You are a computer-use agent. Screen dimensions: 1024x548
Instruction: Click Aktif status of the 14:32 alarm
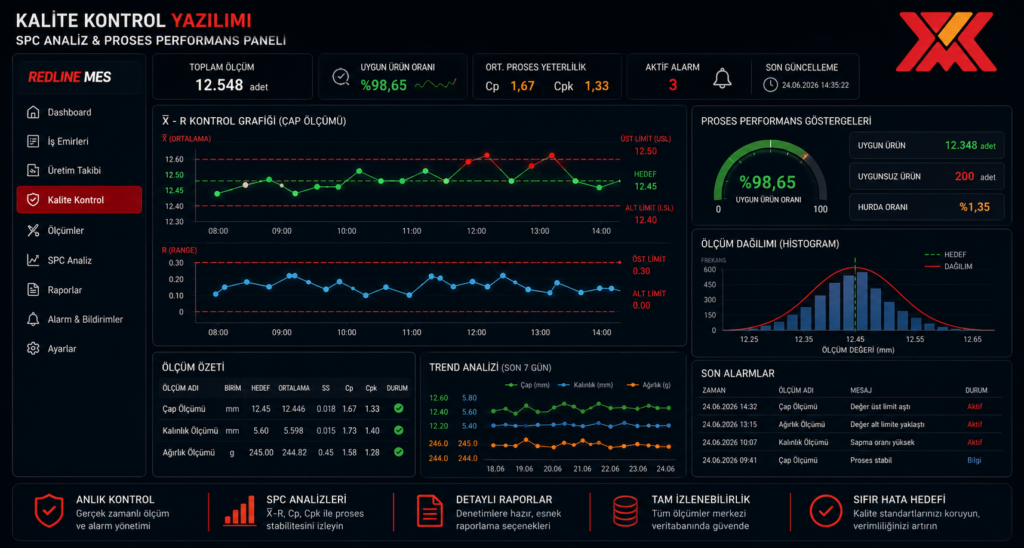click(974, 406)
